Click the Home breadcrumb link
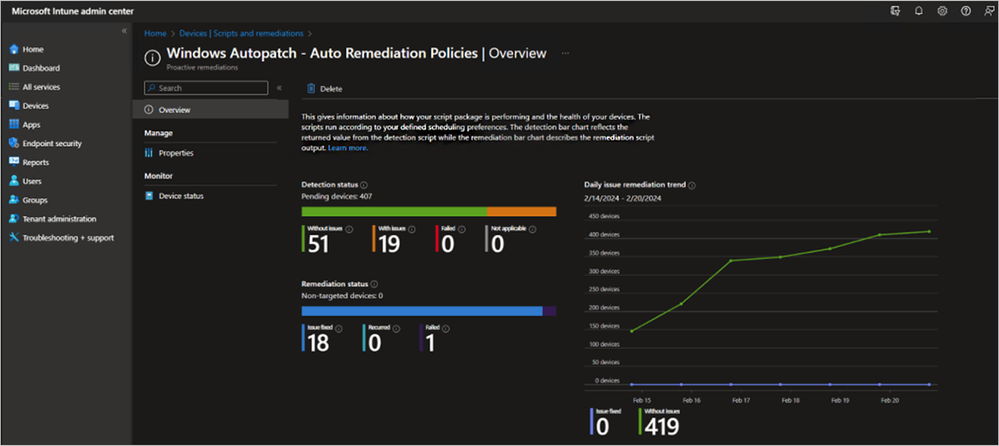The width and height of the screenshot is (999, 446). (155, 34)
